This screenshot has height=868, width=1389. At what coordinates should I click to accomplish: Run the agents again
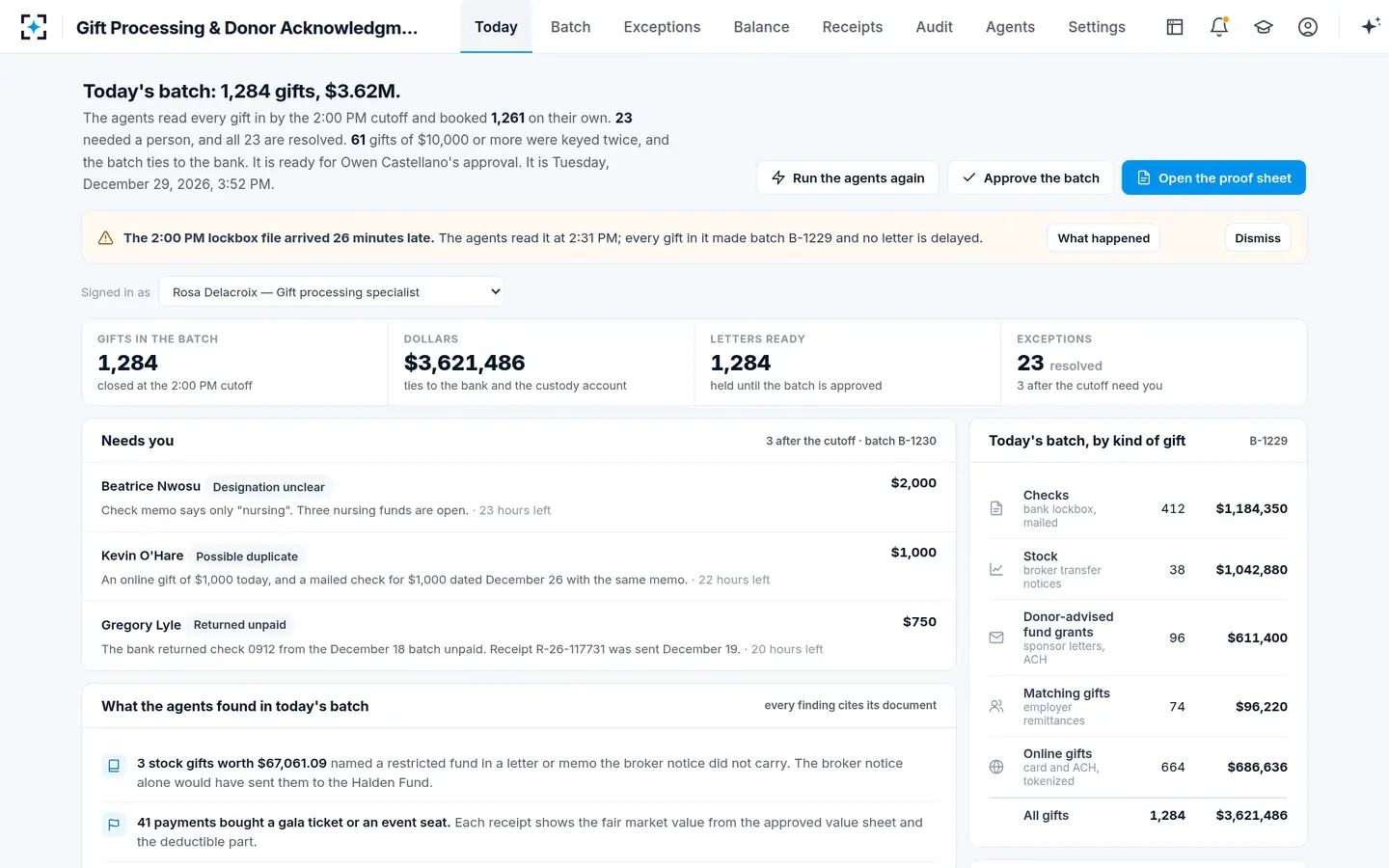click(x=848, y=177)
